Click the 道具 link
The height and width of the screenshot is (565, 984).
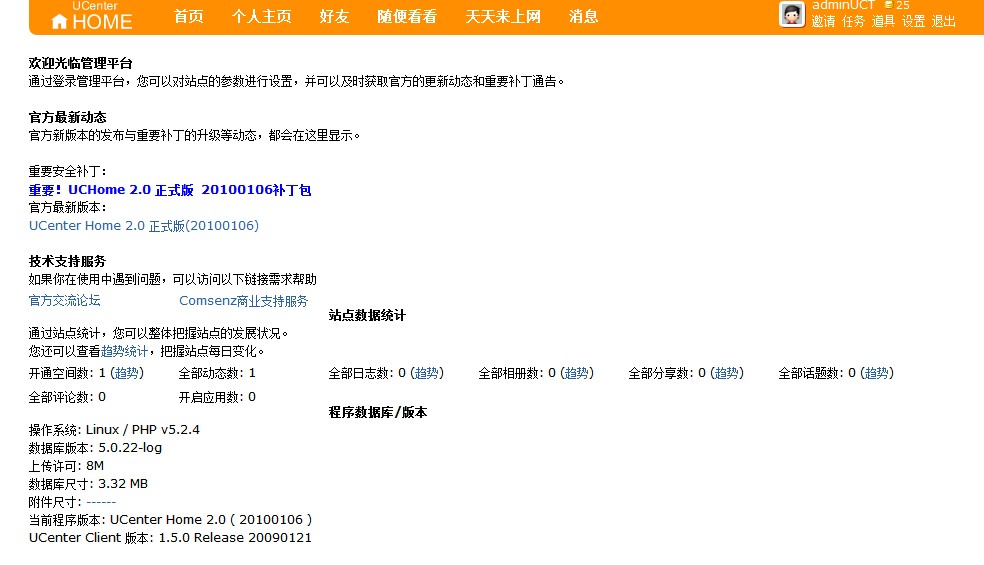click(884, 21)
